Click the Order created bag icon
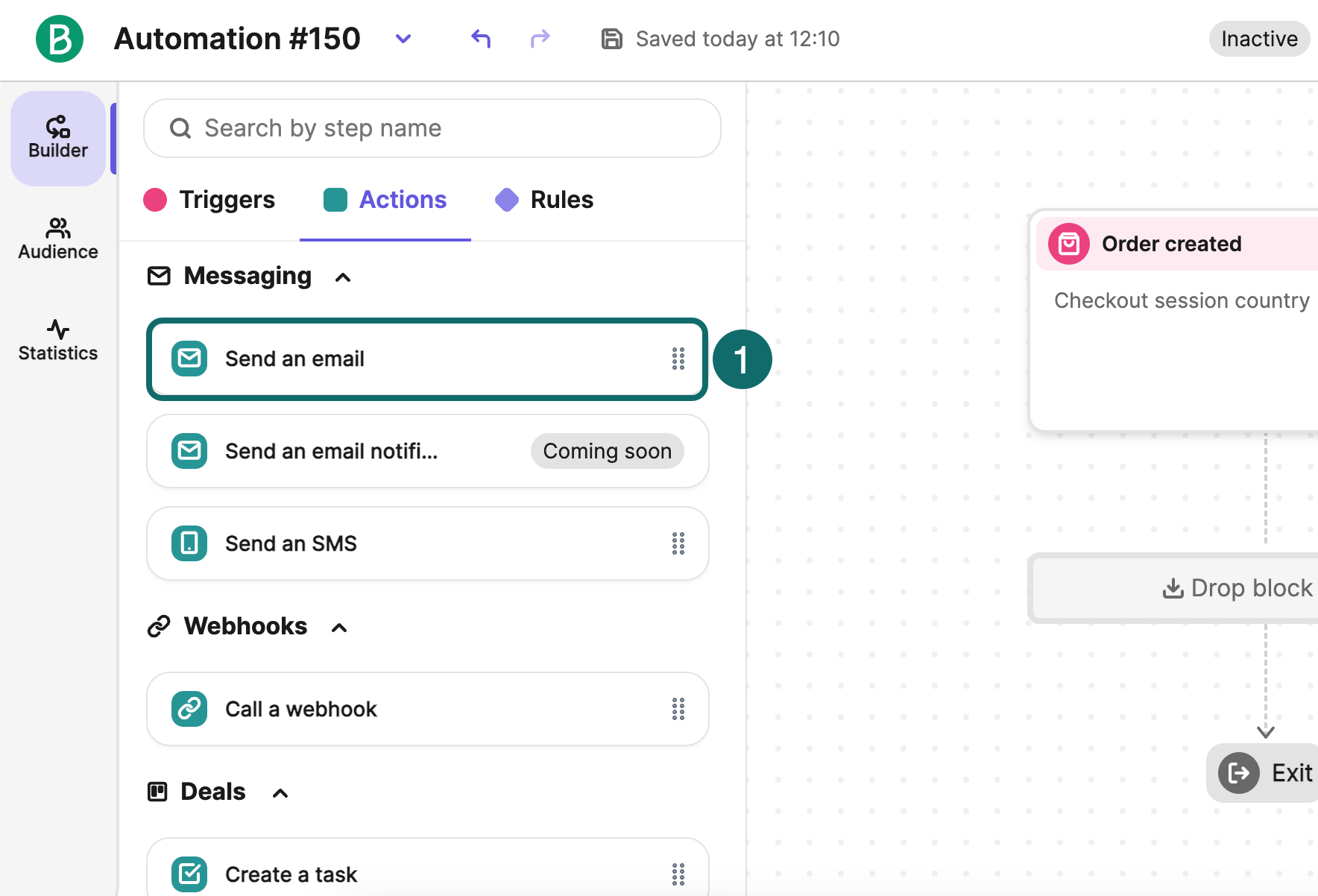 coord(1069,244)
